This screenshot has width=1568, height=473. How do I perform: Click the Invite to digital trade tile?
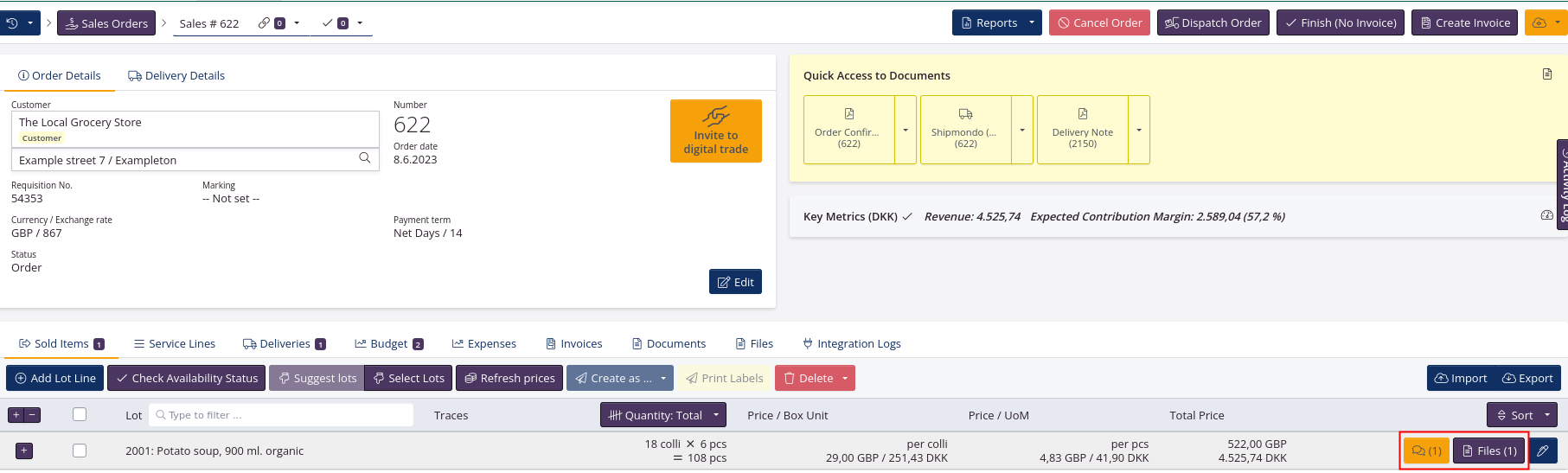pos(715,131)
